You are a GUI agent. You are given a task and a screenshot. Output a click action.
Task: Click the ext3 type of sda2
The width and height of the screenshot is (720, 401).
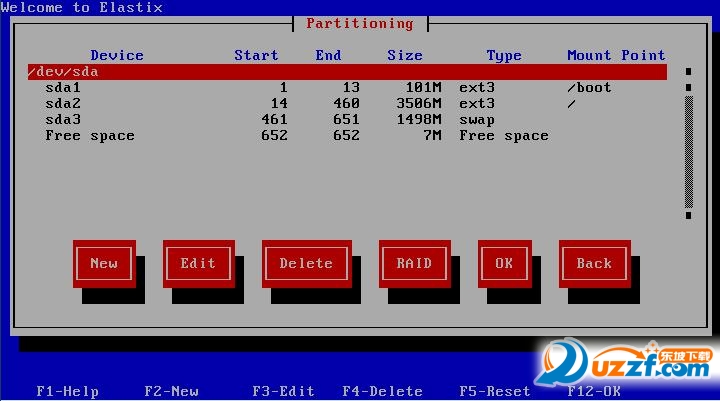click(x=477, y=103)
